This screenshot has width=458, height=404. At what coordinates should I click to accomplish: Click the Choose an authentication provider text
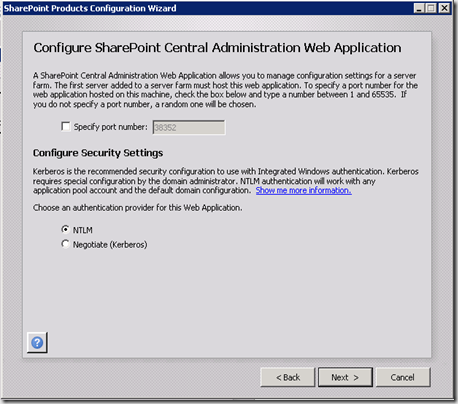(x=137, y=208)
